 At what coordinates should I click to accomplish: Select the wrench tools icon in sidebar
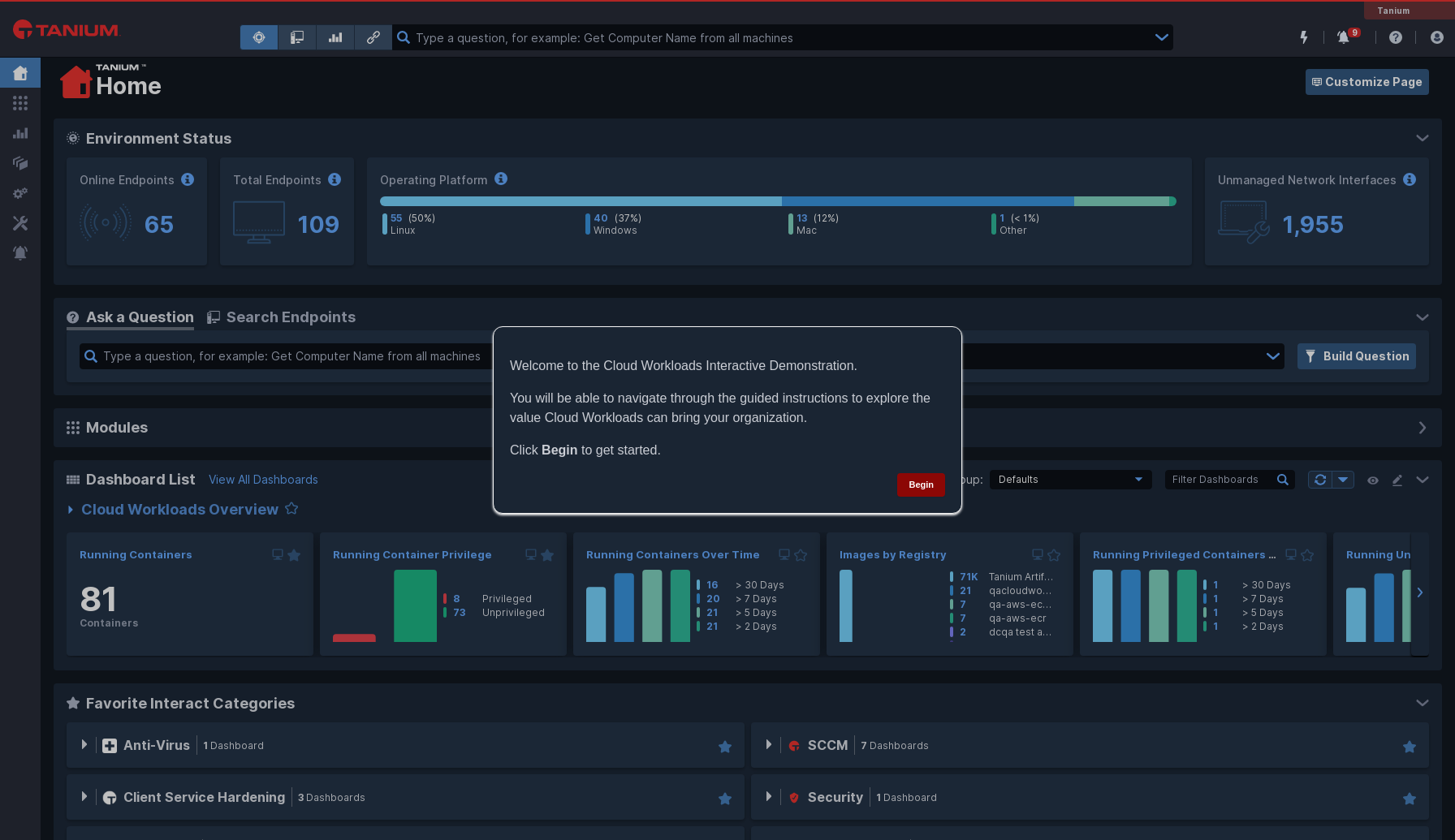coord(20,223)
